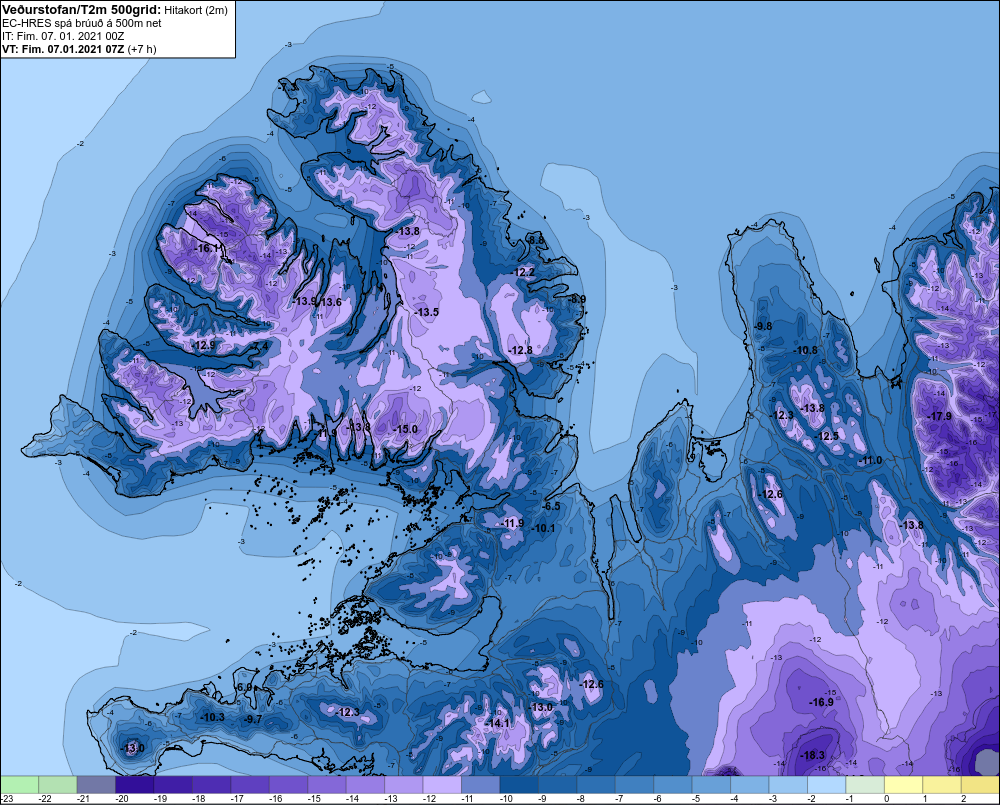Click the -11.0 temperature value
The image size is (1000, 805).
tap(870, 461)
